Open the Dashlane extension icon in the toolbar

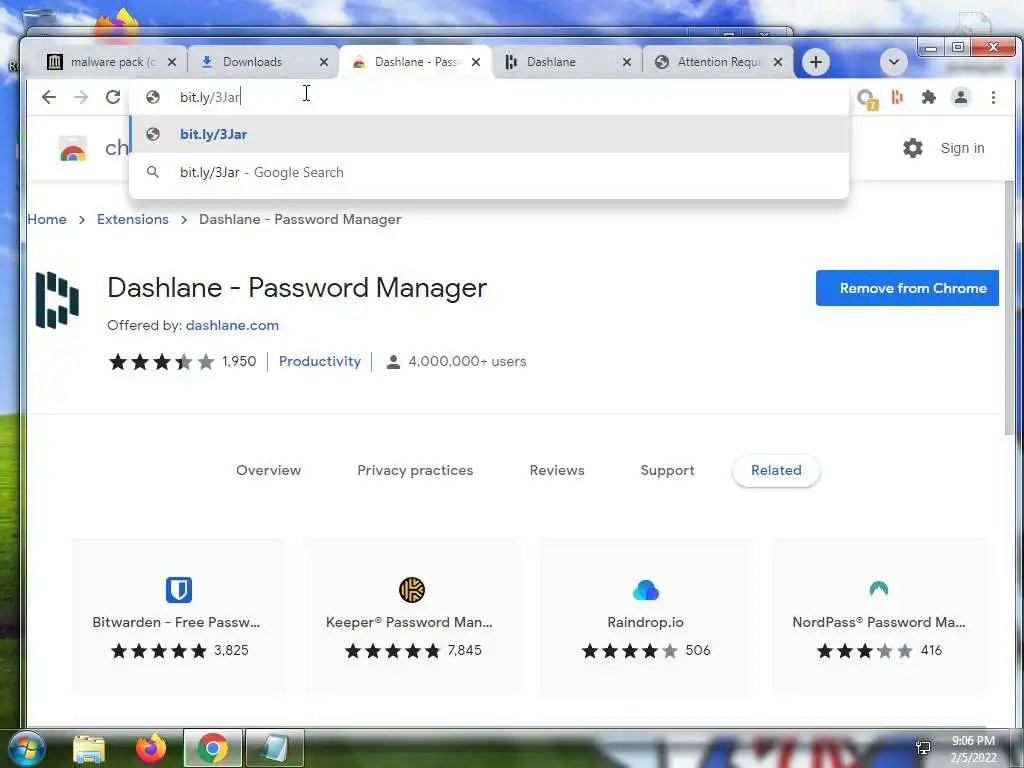coord(897,97)
